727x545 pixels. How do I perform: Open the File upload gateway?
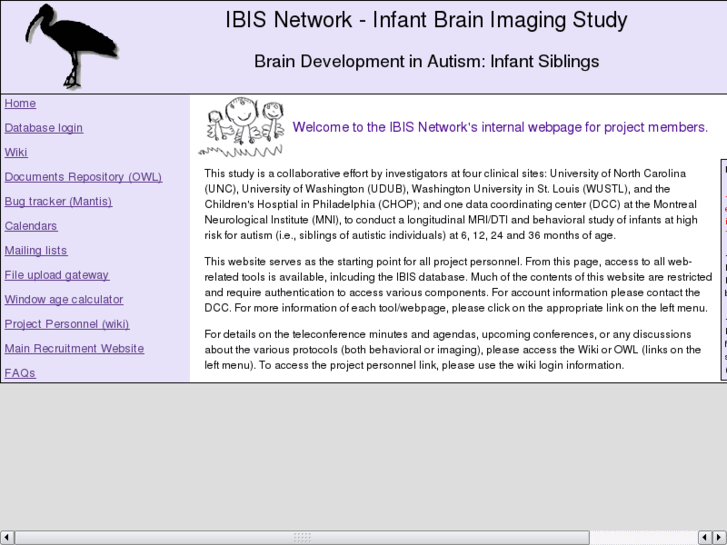57,276
